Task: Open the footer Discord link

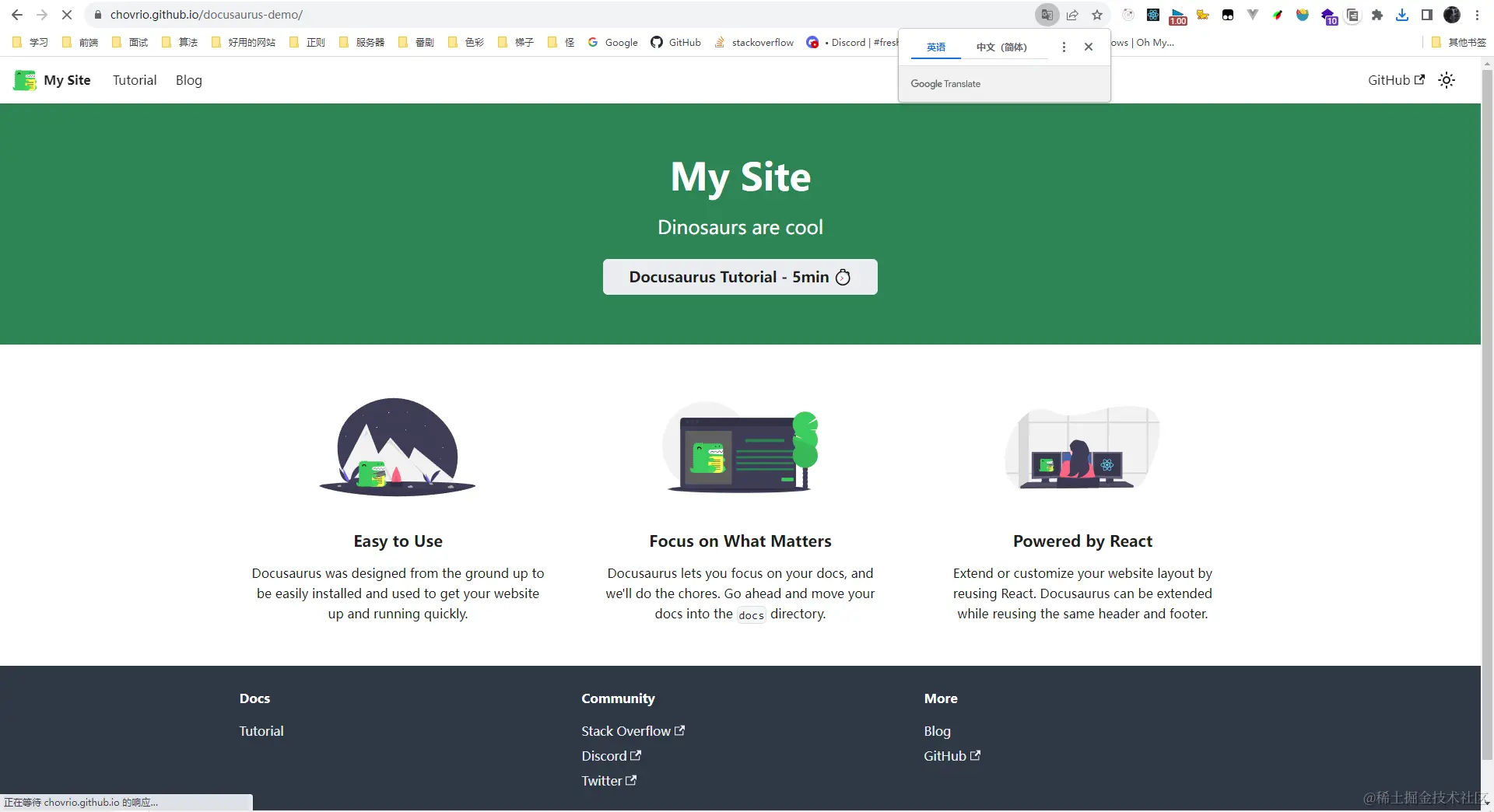Action: (611, 756)
